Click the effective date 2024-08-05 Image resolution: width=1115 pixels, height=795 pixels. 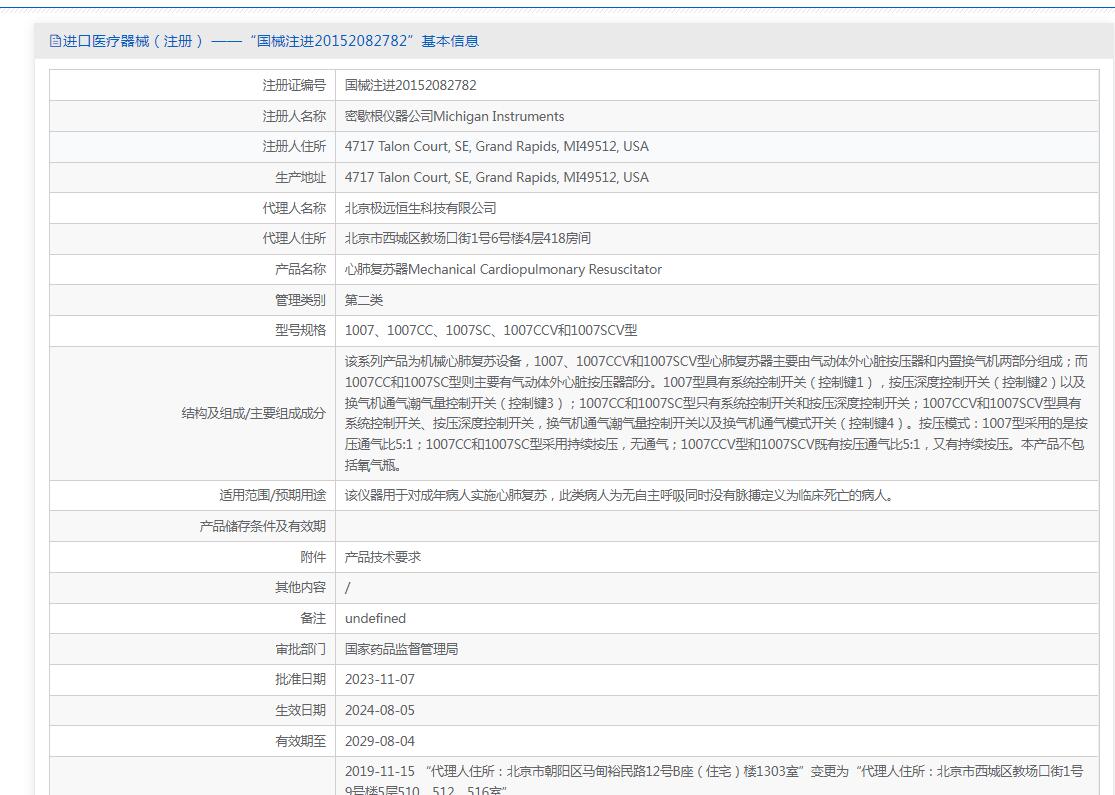[379, 710]
